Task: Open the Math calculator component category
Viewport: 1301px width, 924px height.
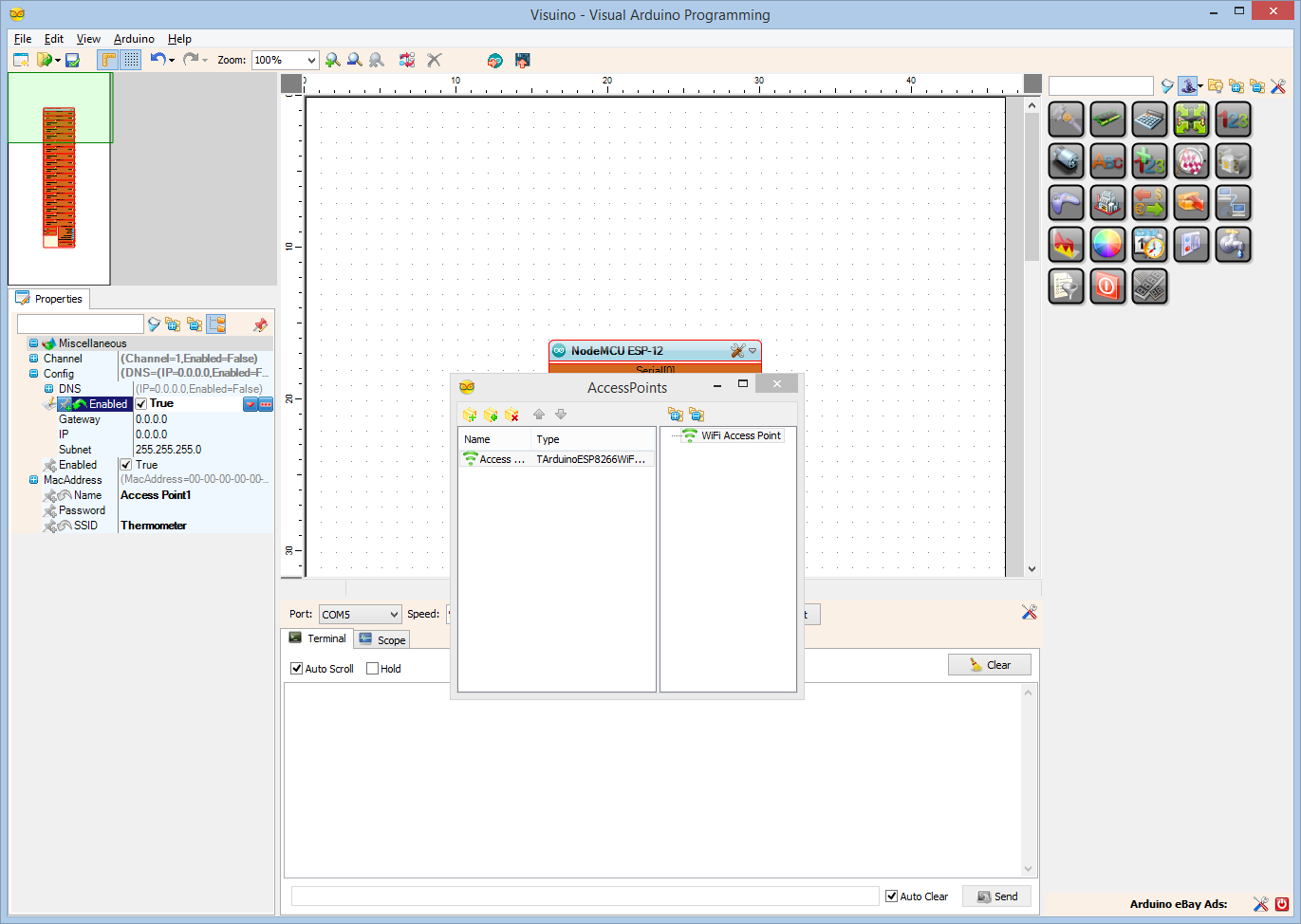Action: coord(1149,120)
